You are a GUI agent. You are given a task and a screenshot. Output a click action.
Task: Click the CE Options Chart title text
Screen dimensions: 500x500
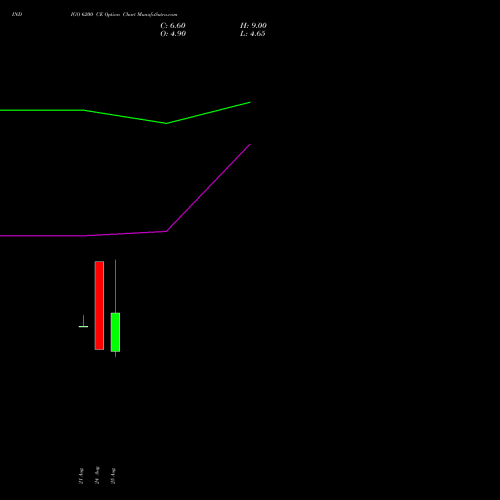click(x=124, y=14)
